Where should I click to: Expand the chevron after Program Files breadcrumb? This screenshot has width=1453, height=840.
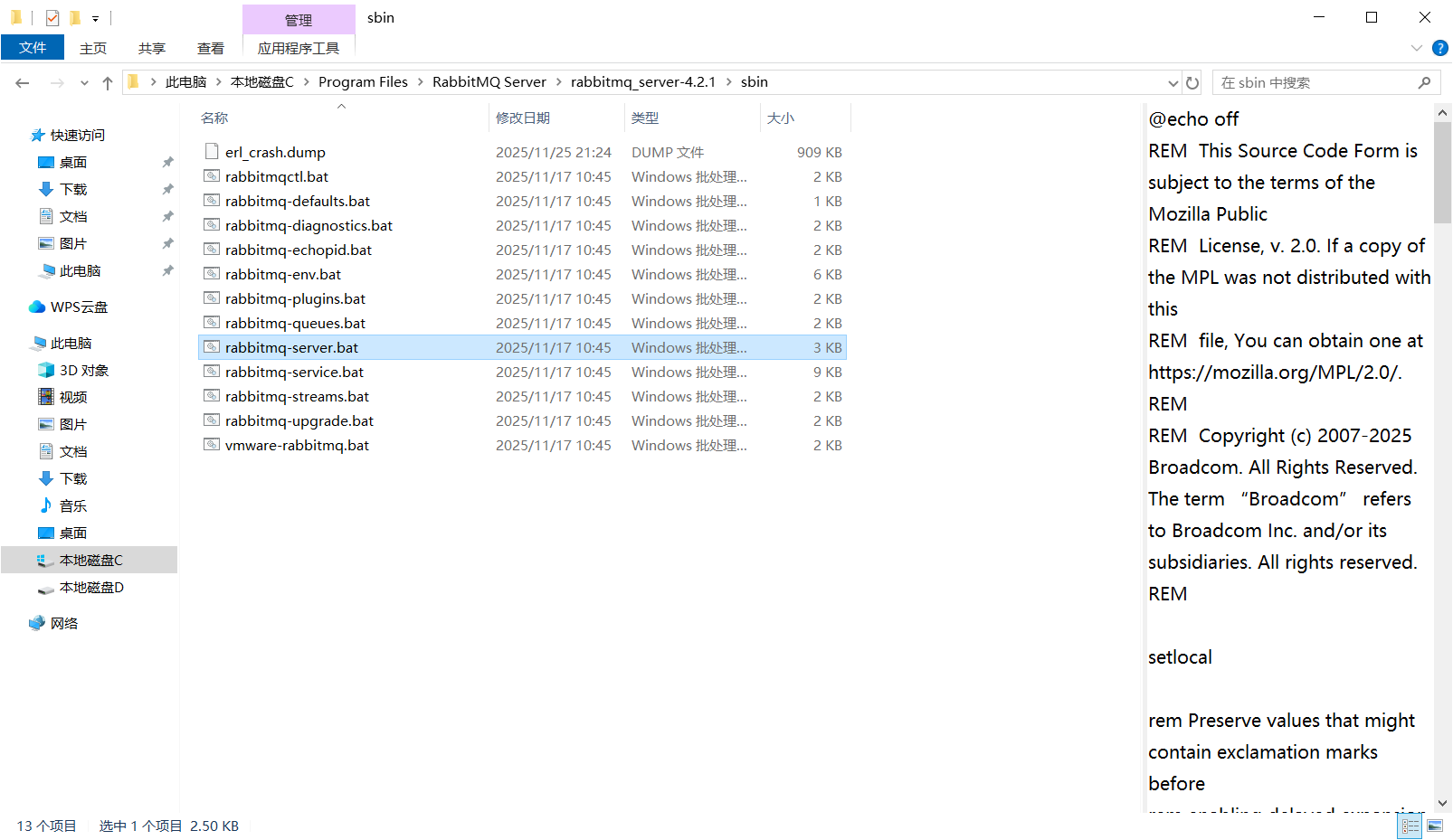[x=420, y=82]
